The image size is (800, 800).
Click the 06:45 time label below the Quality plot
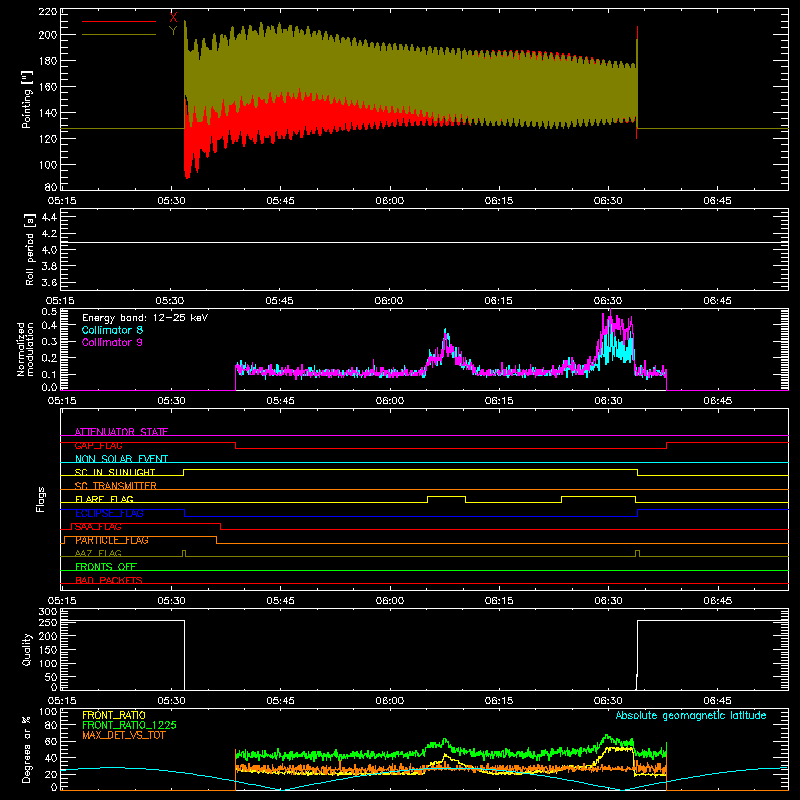point(717,701)
